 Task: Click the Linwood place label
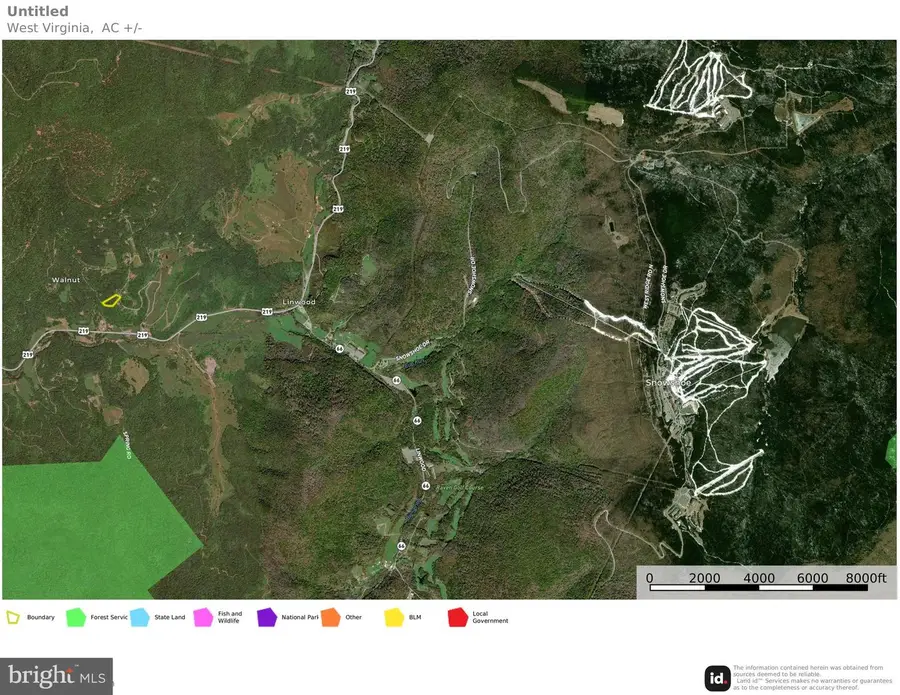pos(298,300)
